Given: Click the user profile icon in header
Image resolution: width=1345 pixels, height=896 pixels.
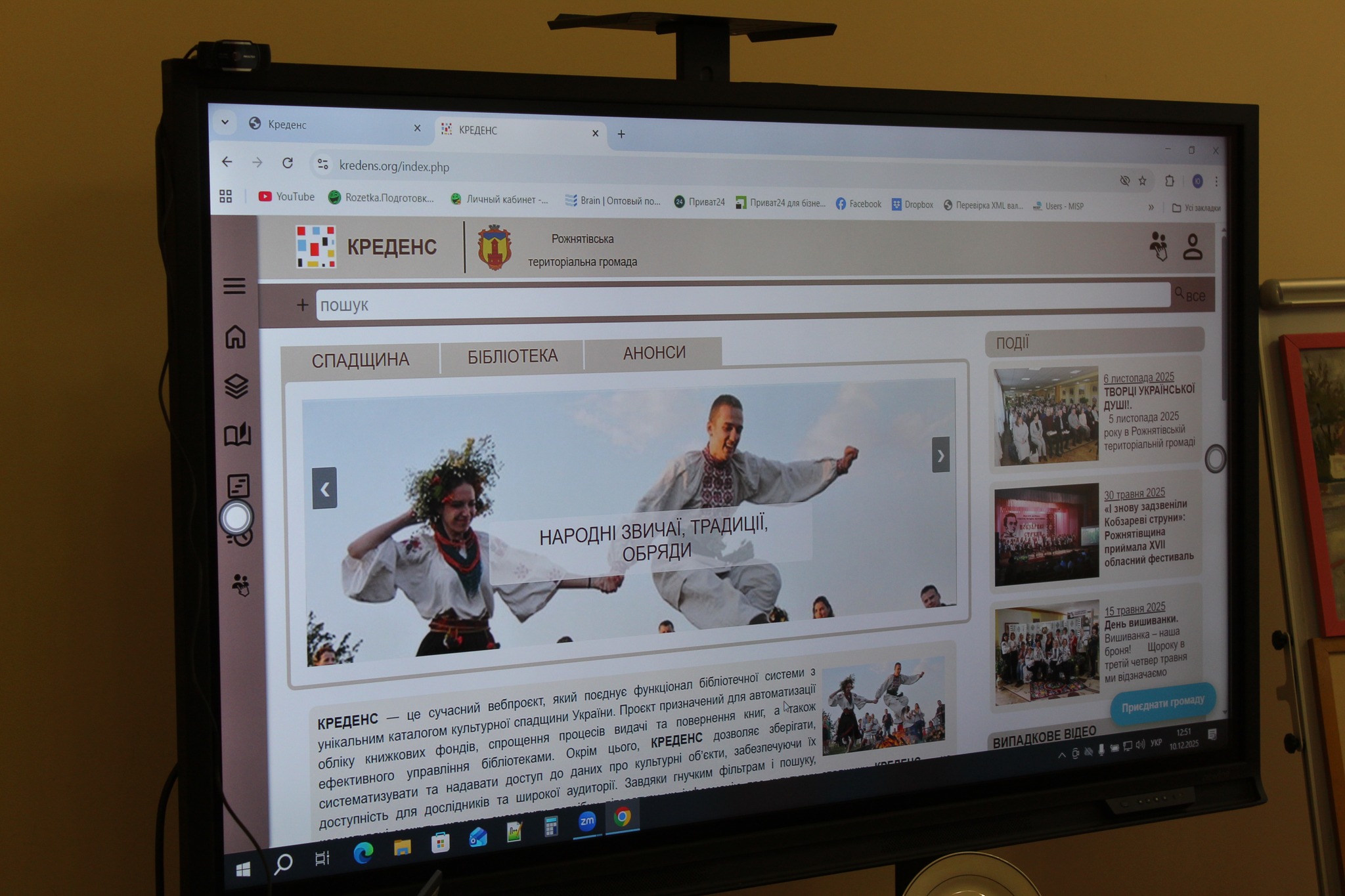Looking at the screenshot, I should click(x=1193, y=247).
